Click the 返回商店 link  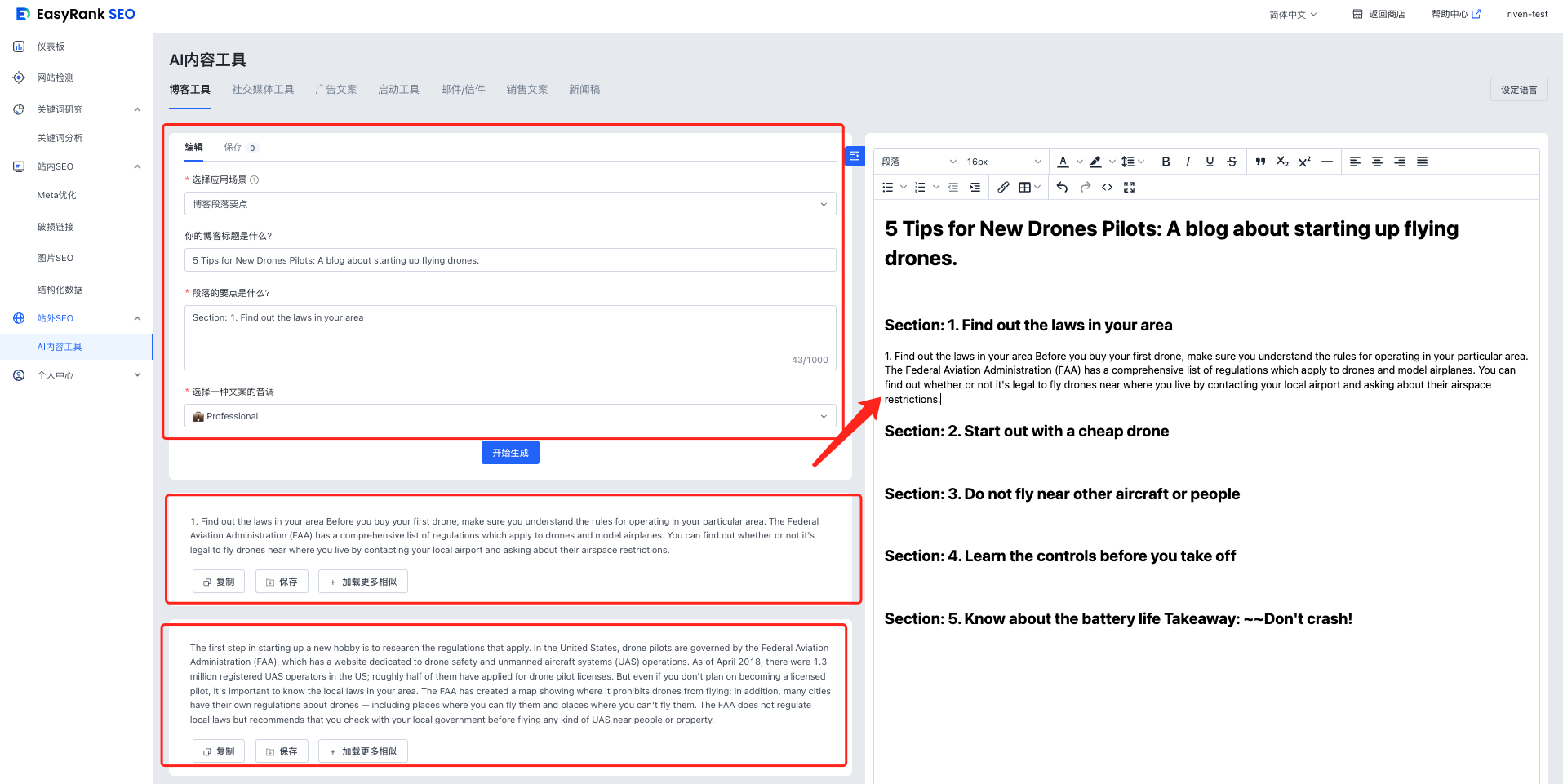1379,14
